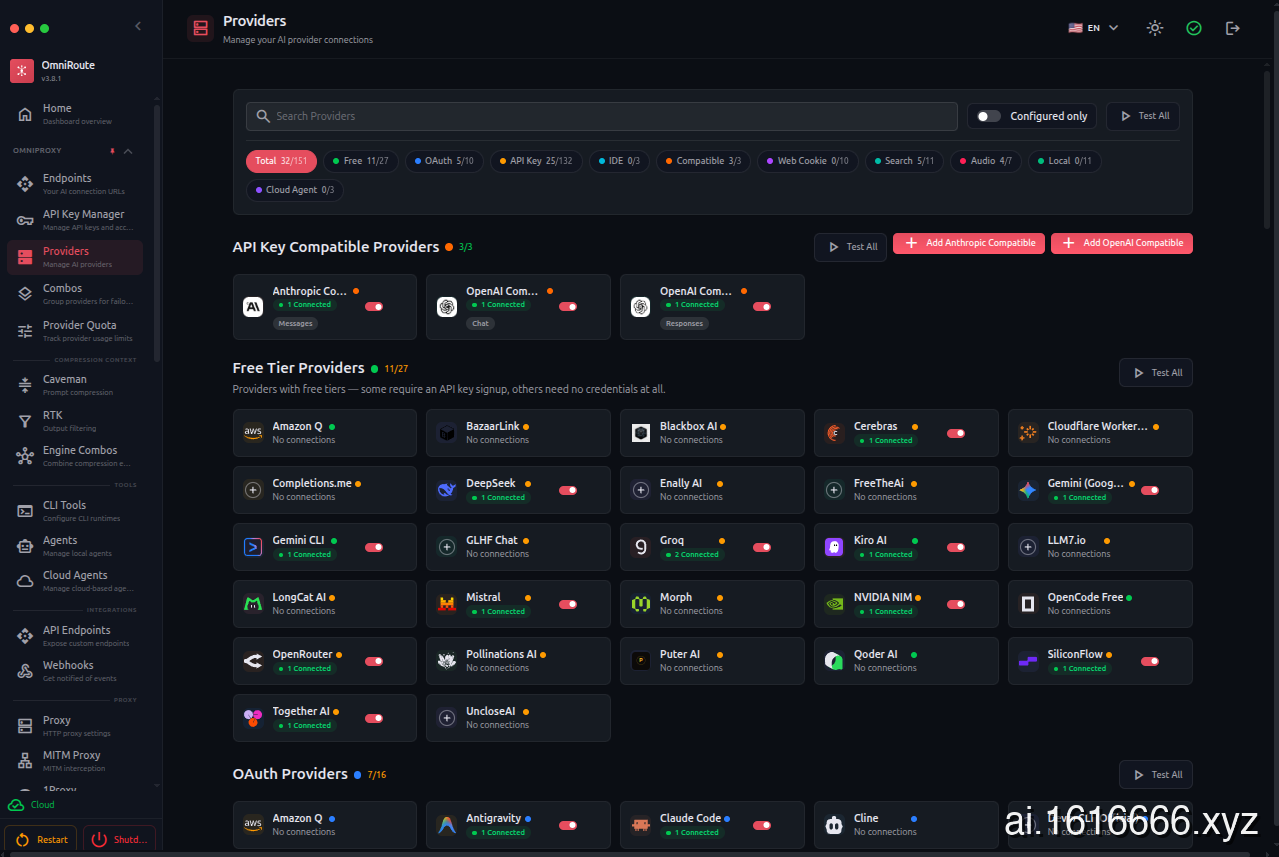The image size is (1279, 857).
Task: Open API Key Manager in sidebar
Action: [75, 220]
